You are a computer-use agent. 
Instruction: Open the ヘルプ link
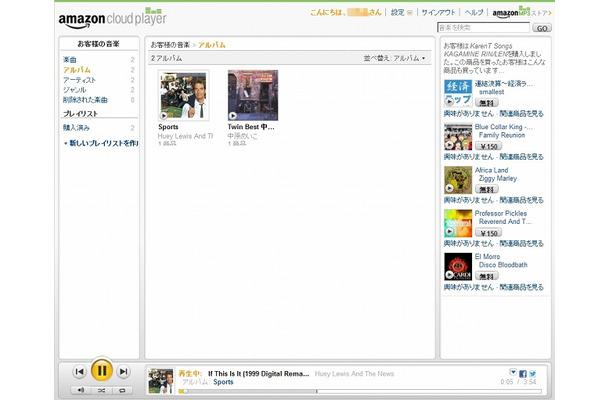click(474, 12)
